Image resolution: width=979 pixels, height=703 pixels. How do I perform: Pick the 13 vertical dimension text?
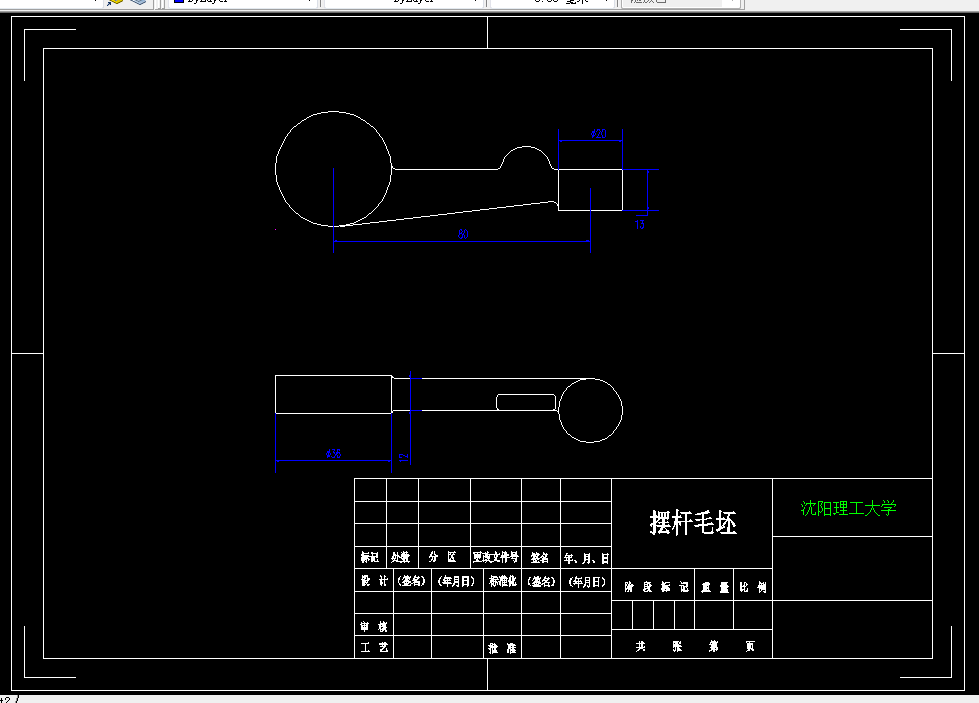click(639, 224)
